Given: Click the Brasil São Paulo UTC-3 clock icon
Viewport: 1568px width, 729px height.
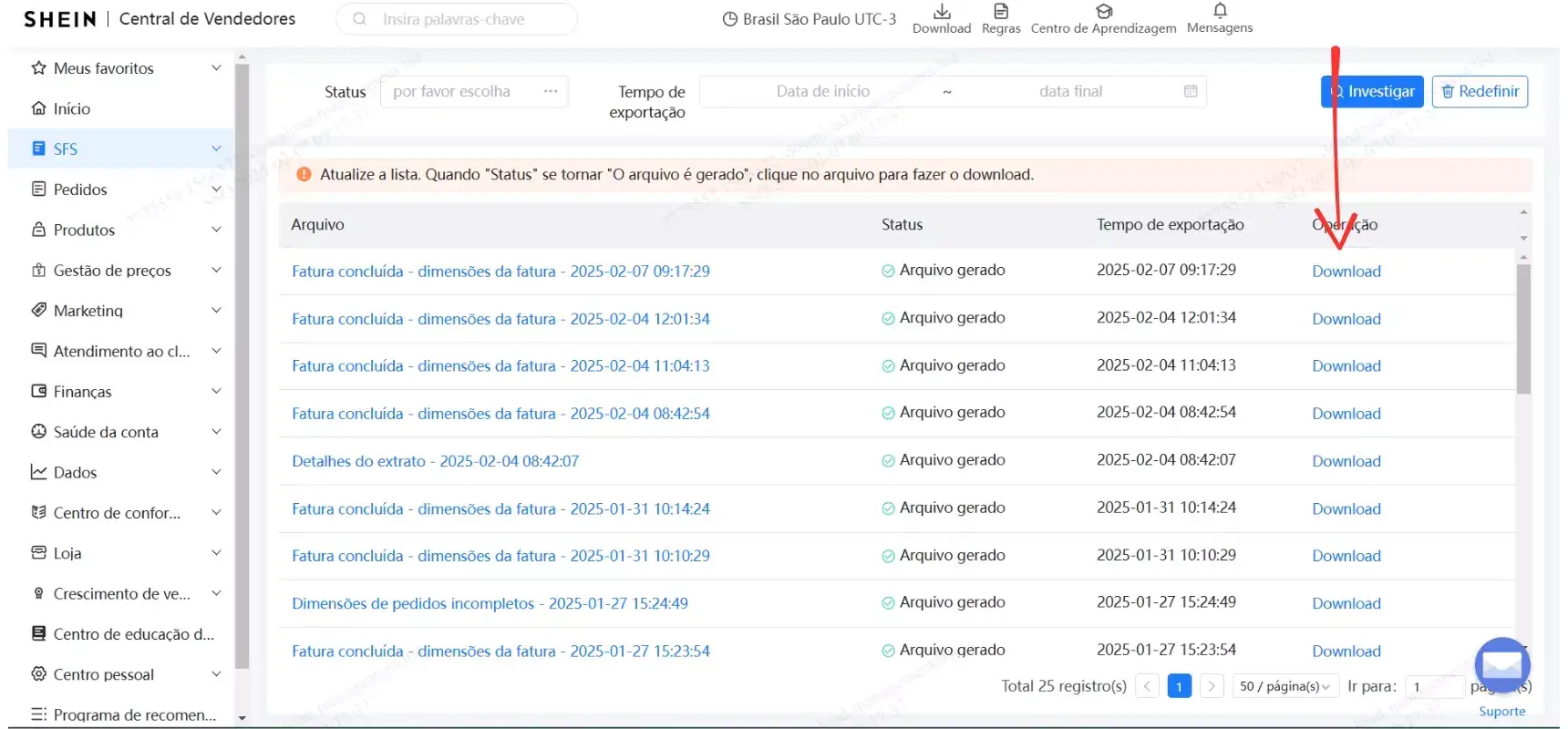Looking at the screenshot, I should pyautogui.click(x=730, y=19).
